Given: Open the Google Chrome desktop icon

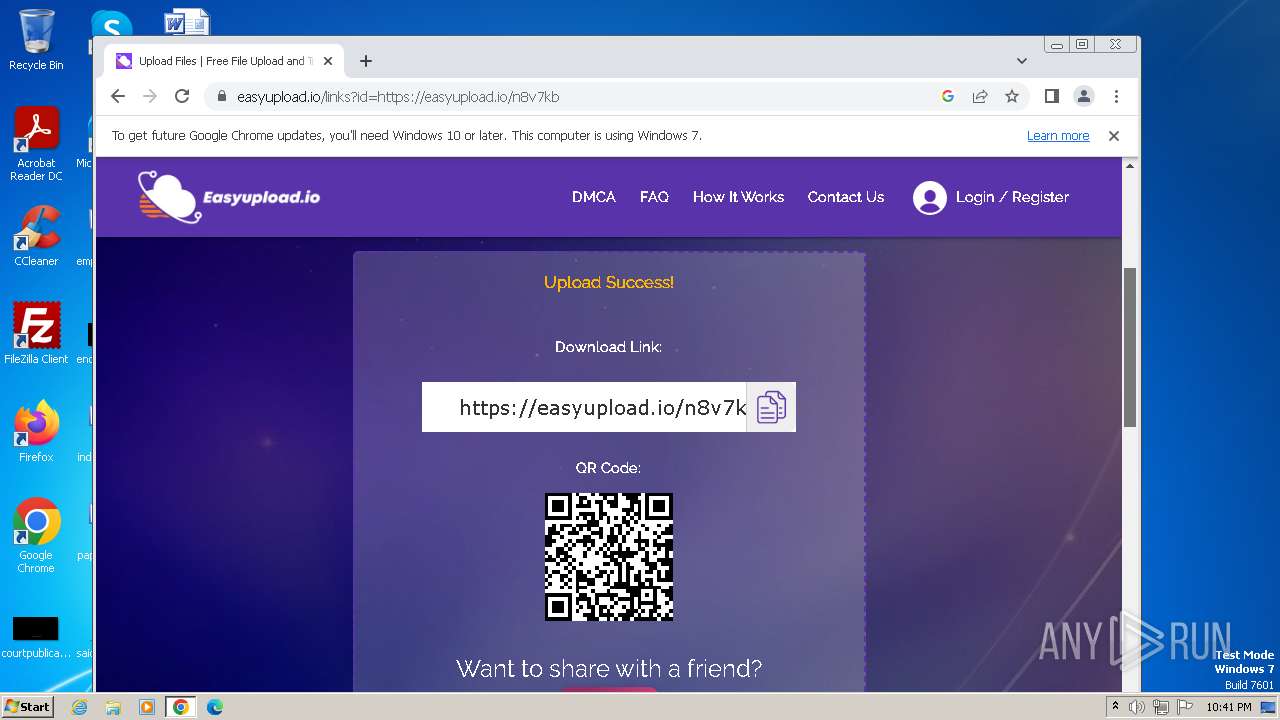Looking at the screenshot, I should click(36, 536).
